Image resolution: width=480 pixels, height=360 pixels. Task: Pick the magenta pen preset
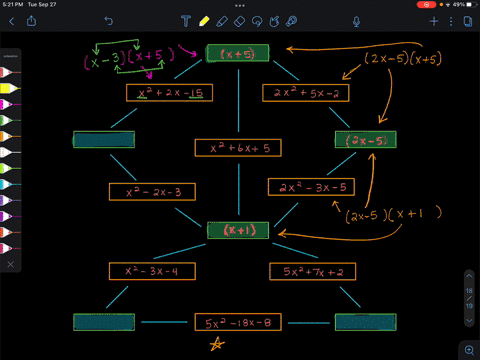click(x=10, y=104)
